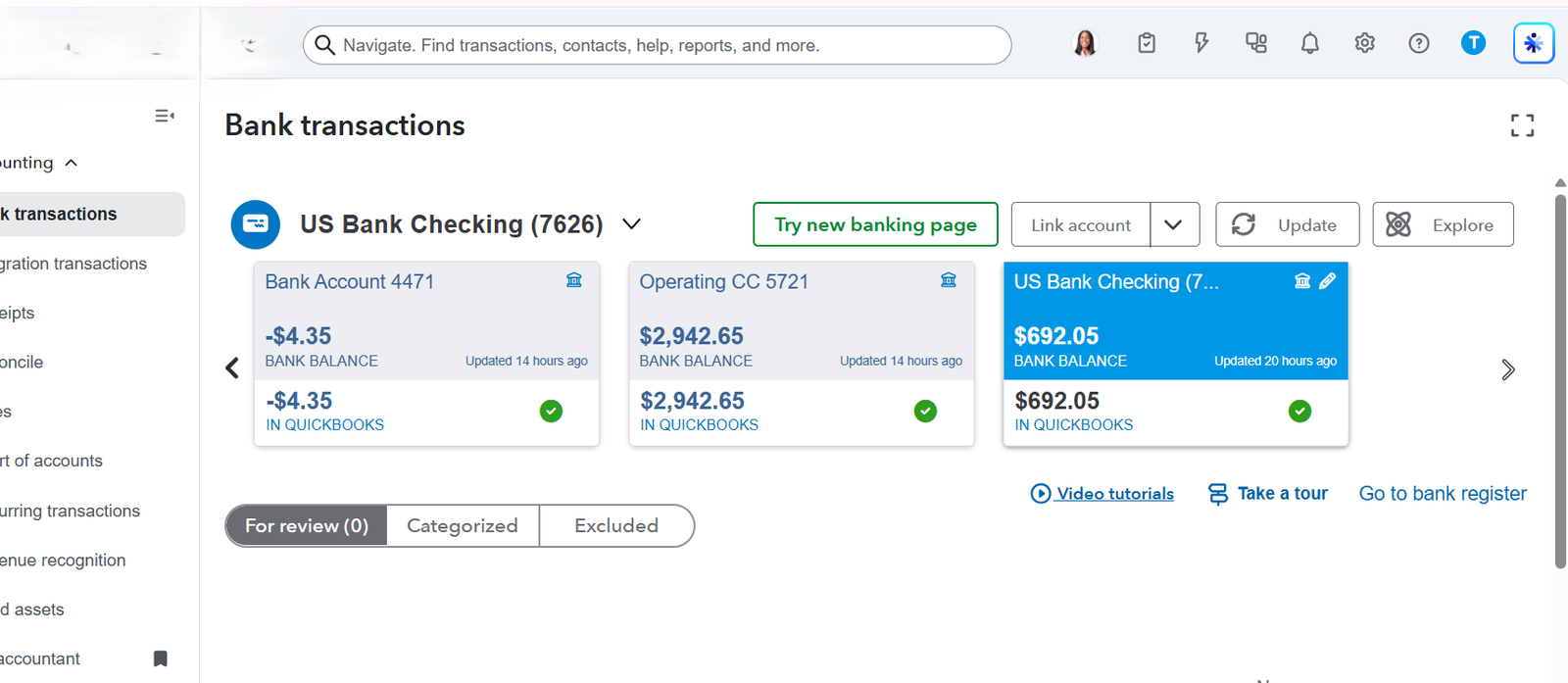Click the lightning bolt quick actions icon
Screen dimensions: 1568x683
coord(1201,43)
